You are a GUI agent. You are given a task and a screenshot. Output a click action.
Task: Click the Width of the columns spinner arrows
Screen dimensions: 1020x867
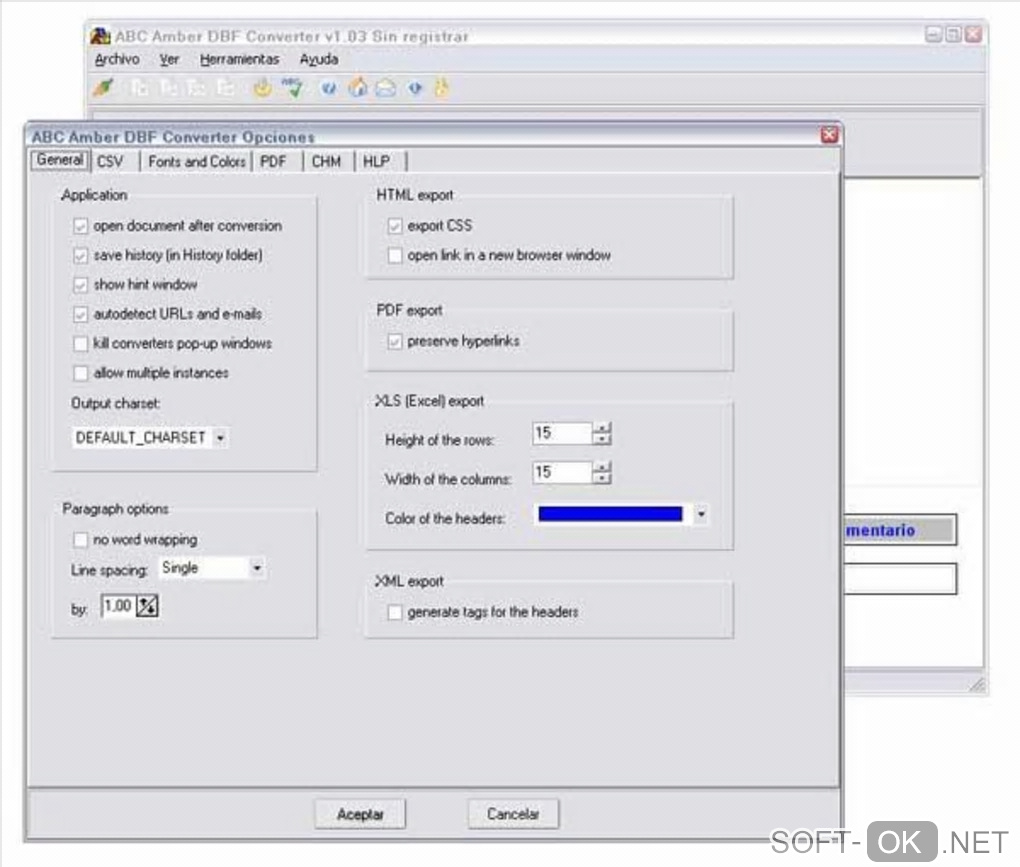pos(602,473)
